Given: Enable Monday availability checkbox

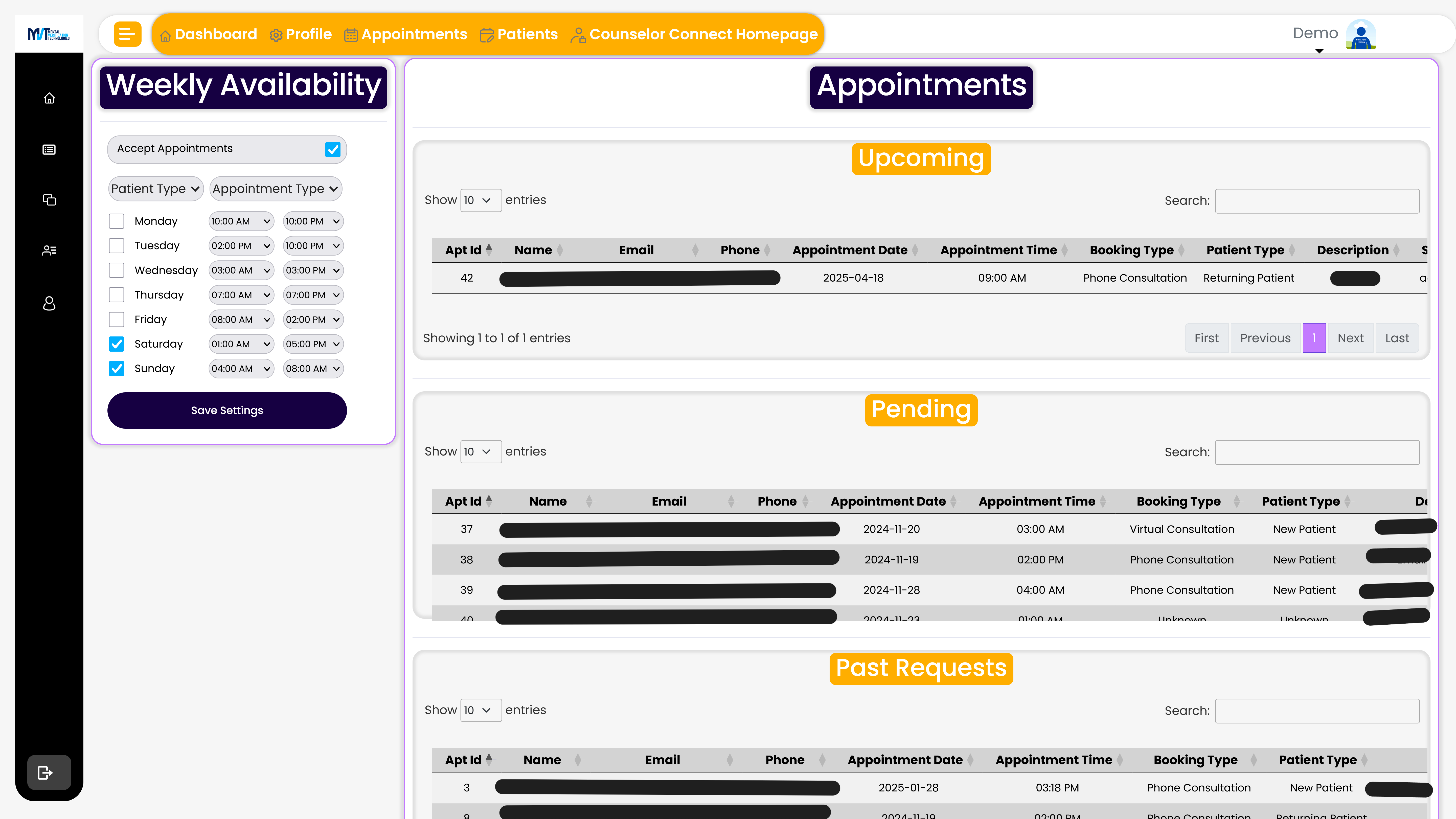Looking at the screenshot, I should [117, 221].
